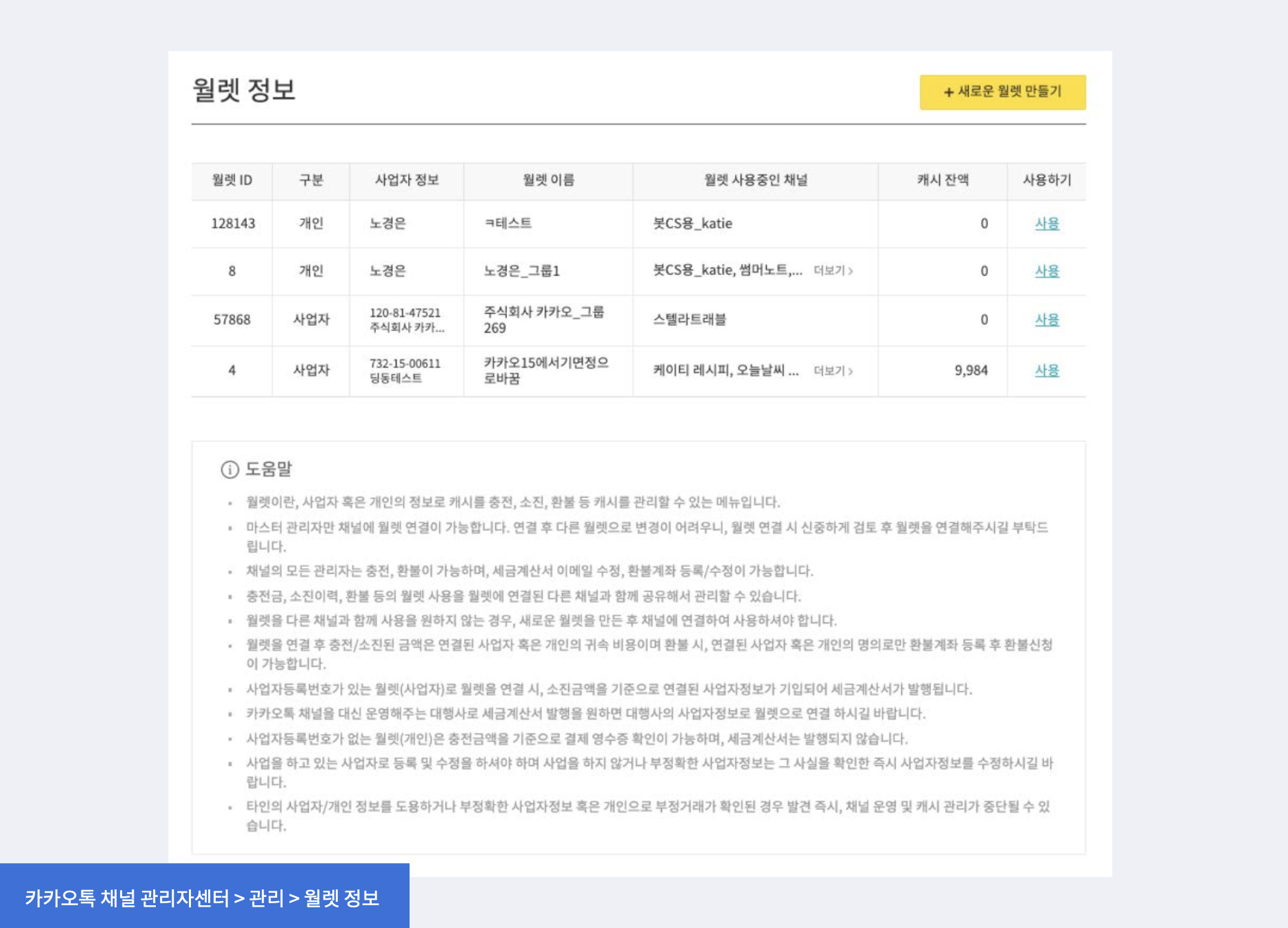The image size is (1288, 928).
Task: Click the 월렛 정보 page heading
Action: 244,90
